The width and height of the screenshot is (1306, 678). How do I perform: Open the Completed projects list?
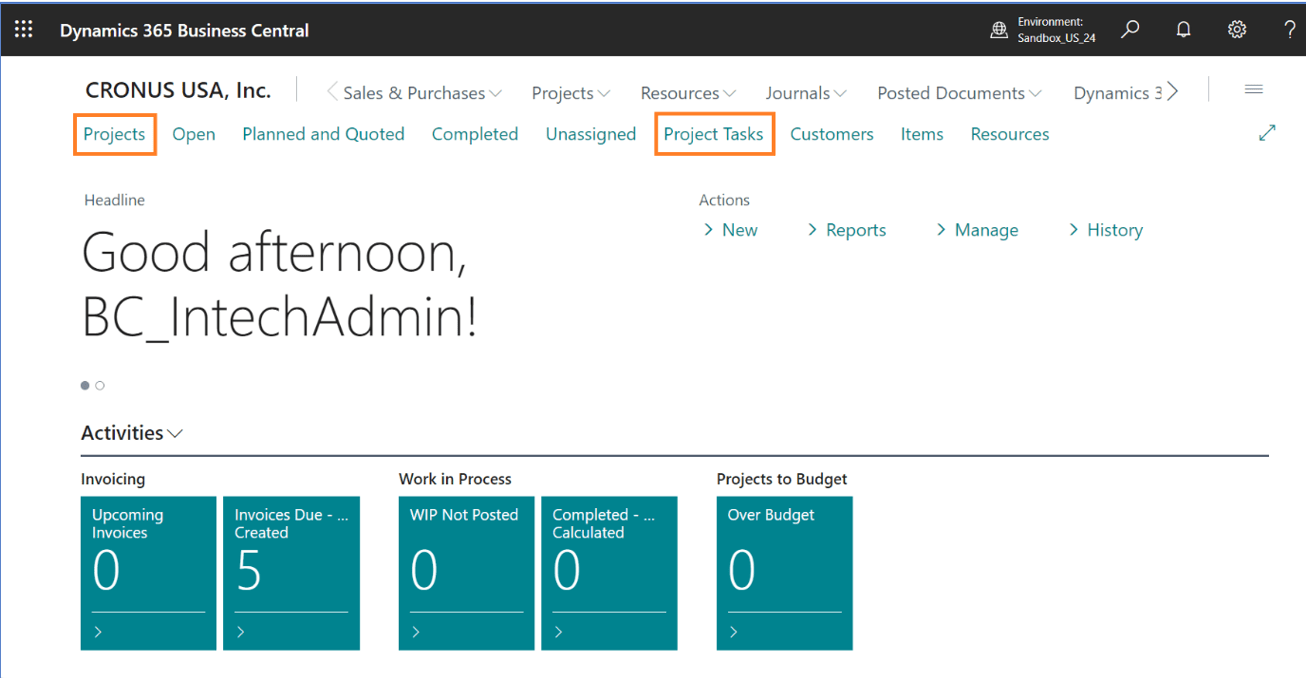click(475, 134)
